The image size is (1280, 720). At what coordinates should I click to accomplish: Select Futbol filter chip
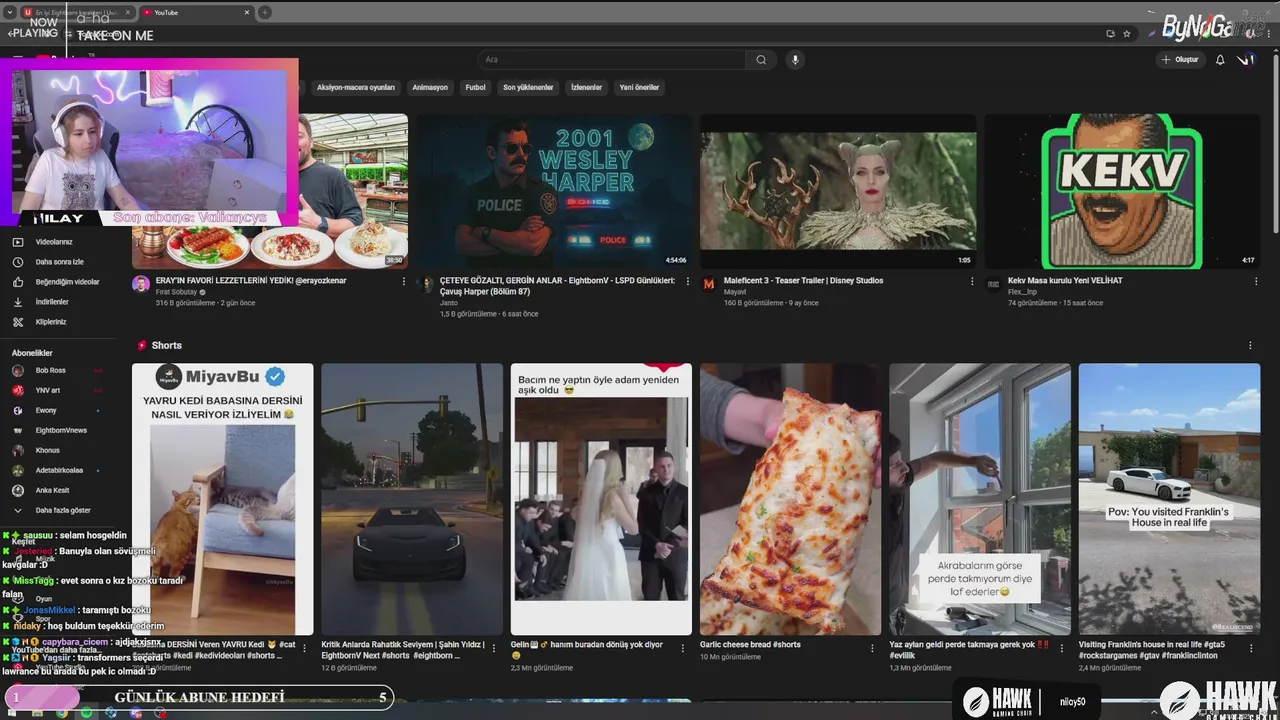[x=475, y=87]
